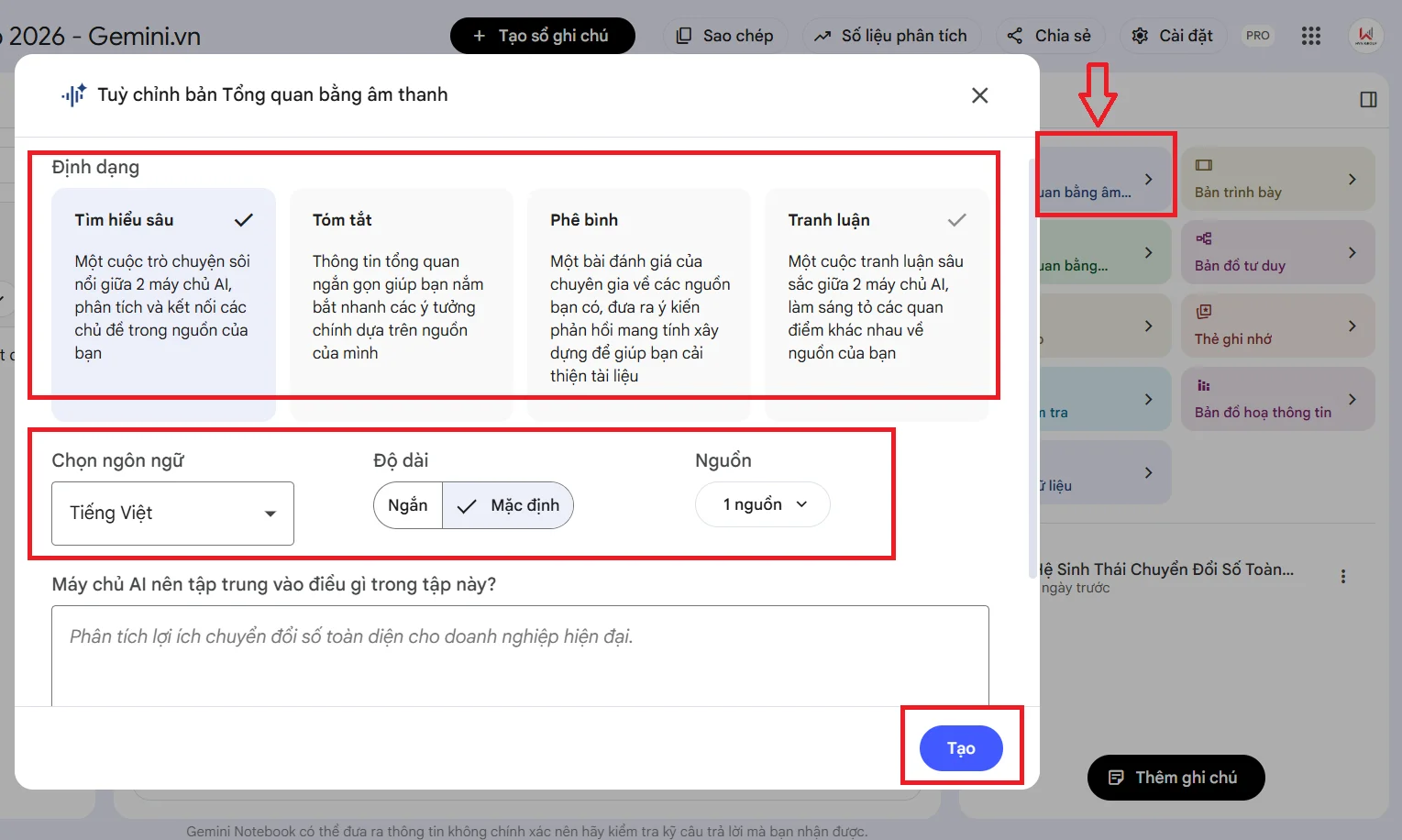
Task: Click the Sao chép button
Action: point(725,36)
